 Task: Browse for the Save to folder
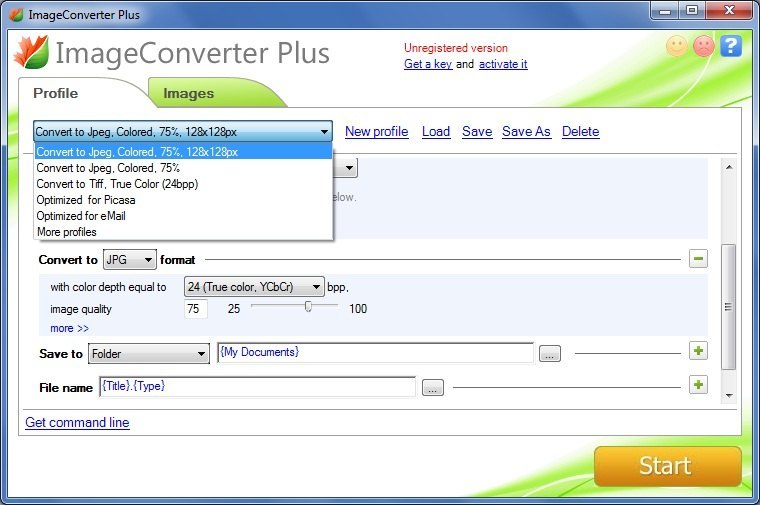[550, 354]
